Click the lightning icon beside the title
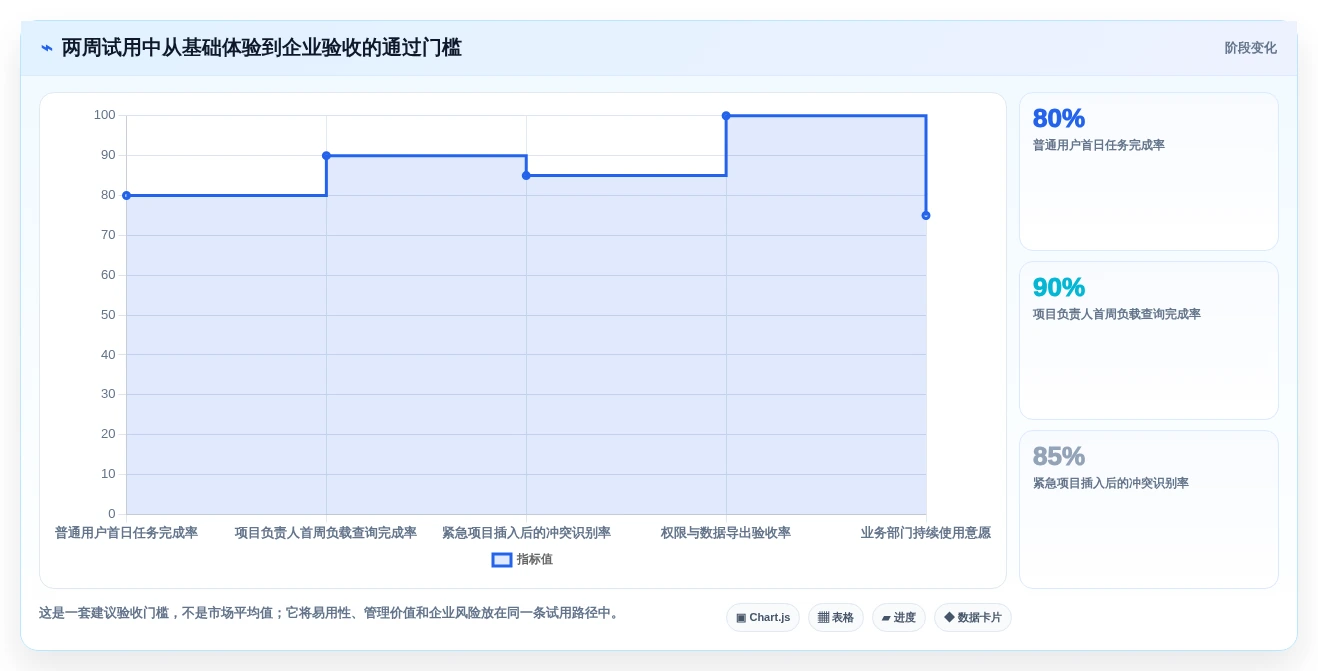 [x=47, y=48]
